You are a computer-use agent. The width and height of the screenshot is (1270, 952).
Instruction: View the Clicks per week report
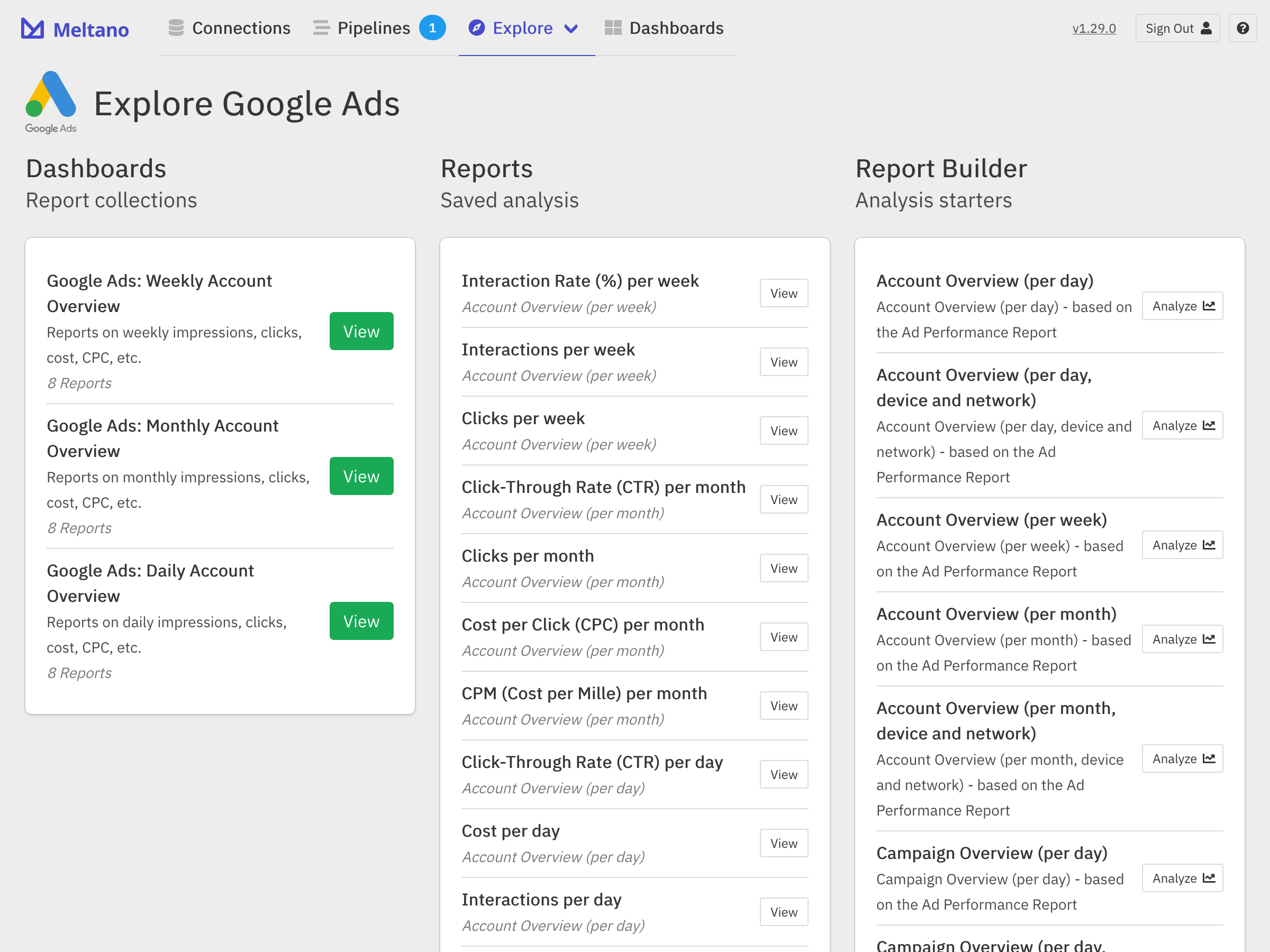(783, 431)
